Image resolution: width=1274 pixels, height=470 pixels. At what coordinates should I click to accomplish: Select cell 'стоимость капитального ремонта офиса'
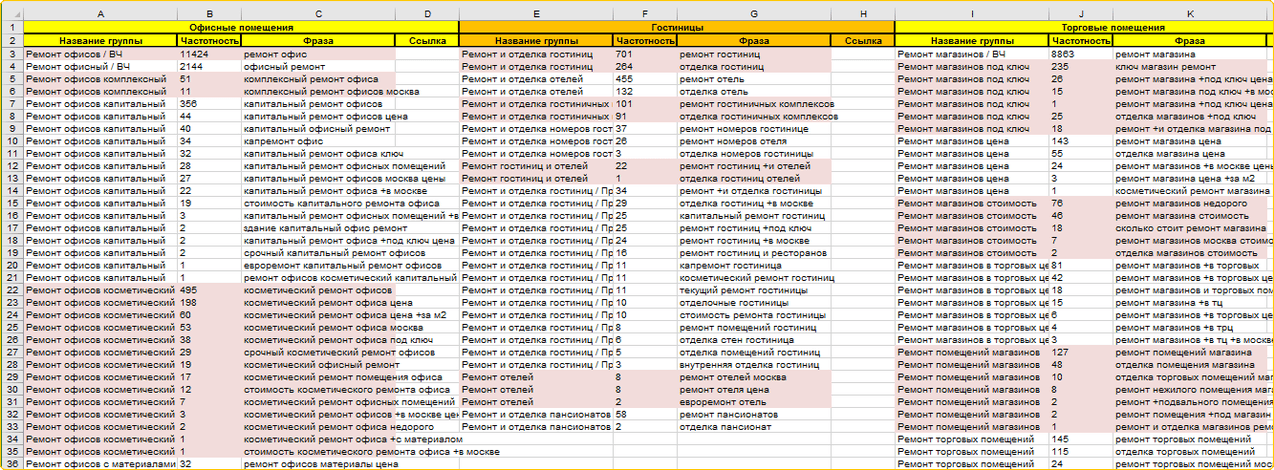click(318, 203)
